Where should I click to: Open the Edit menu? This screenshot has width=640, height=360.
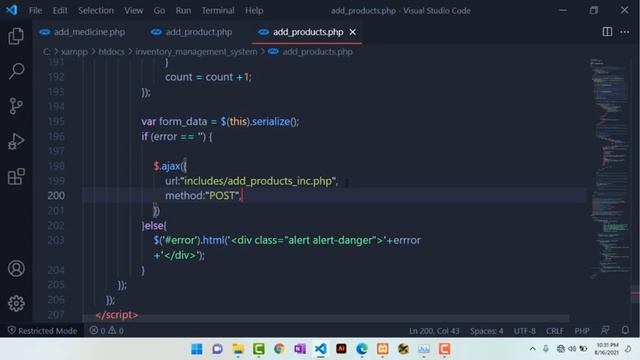point(60,11)
